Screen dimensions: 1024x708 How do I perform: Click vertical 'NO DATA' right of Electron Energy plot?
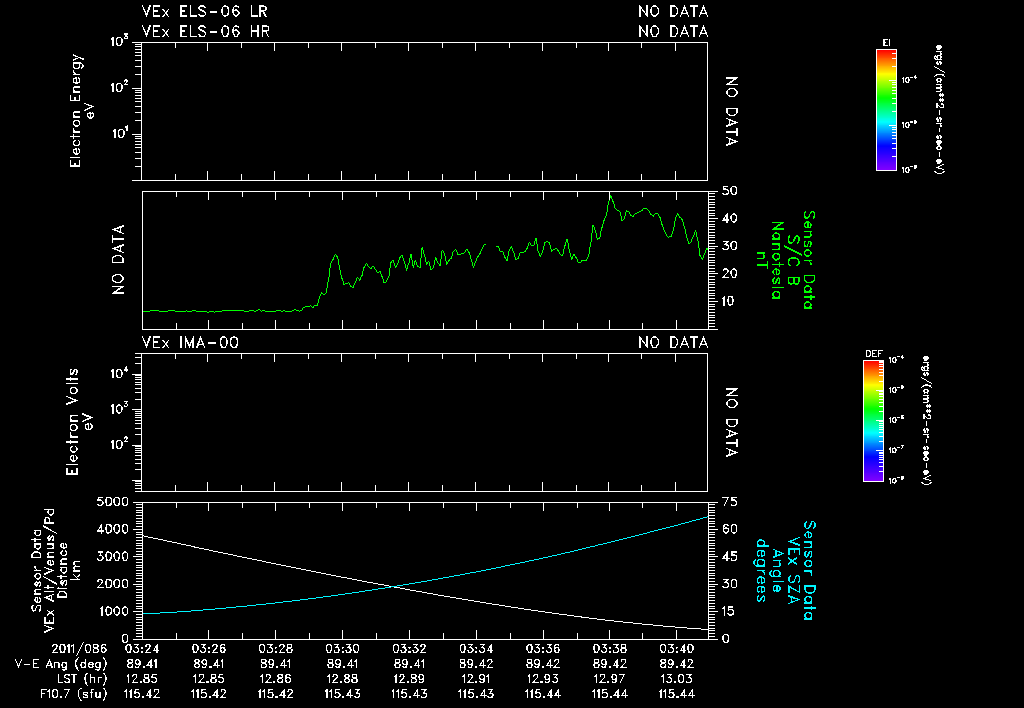[x=731, y=111]
